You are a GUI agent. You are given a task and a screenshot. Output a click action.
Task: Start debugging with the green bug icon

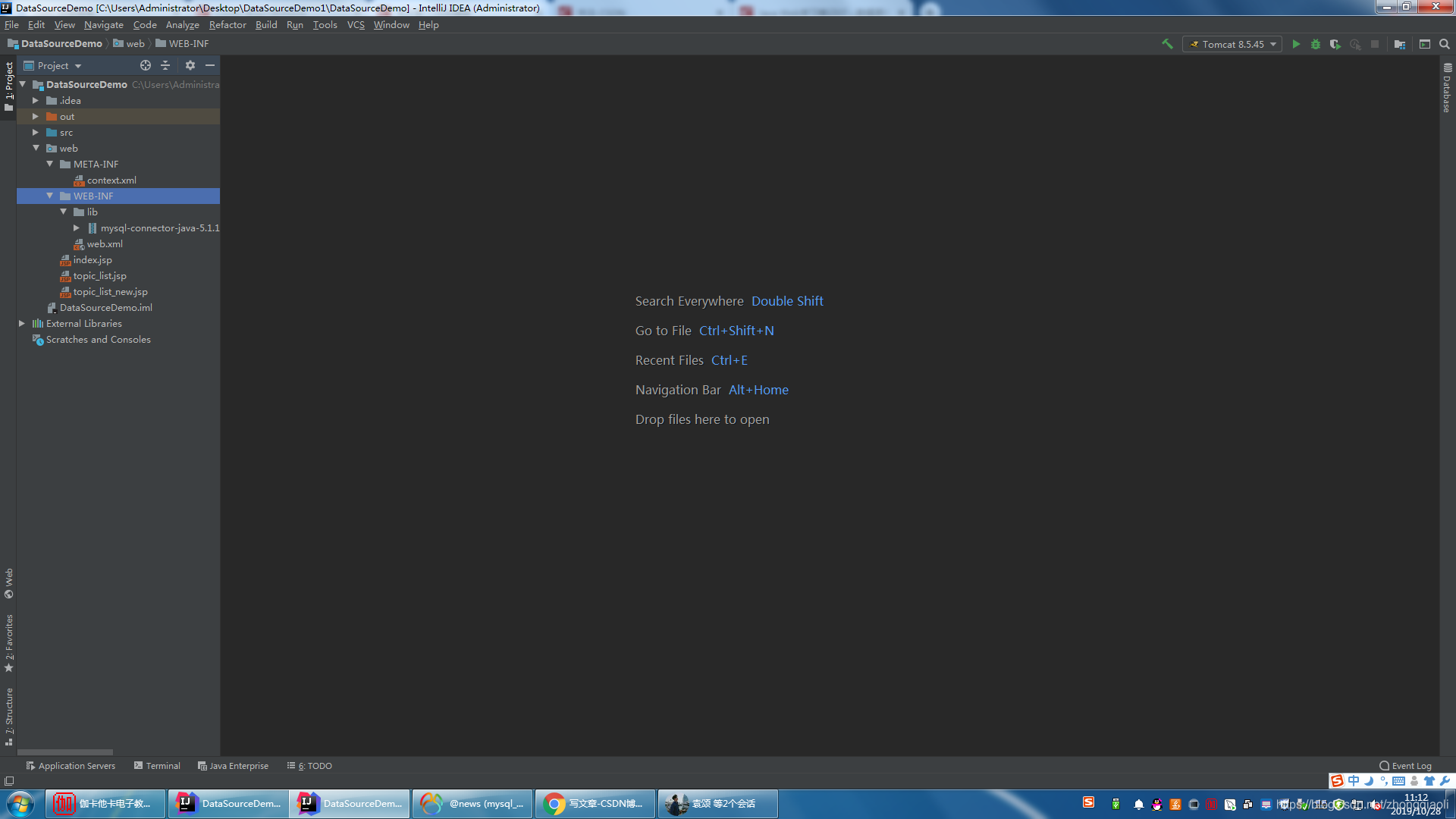click(1316, 44)
